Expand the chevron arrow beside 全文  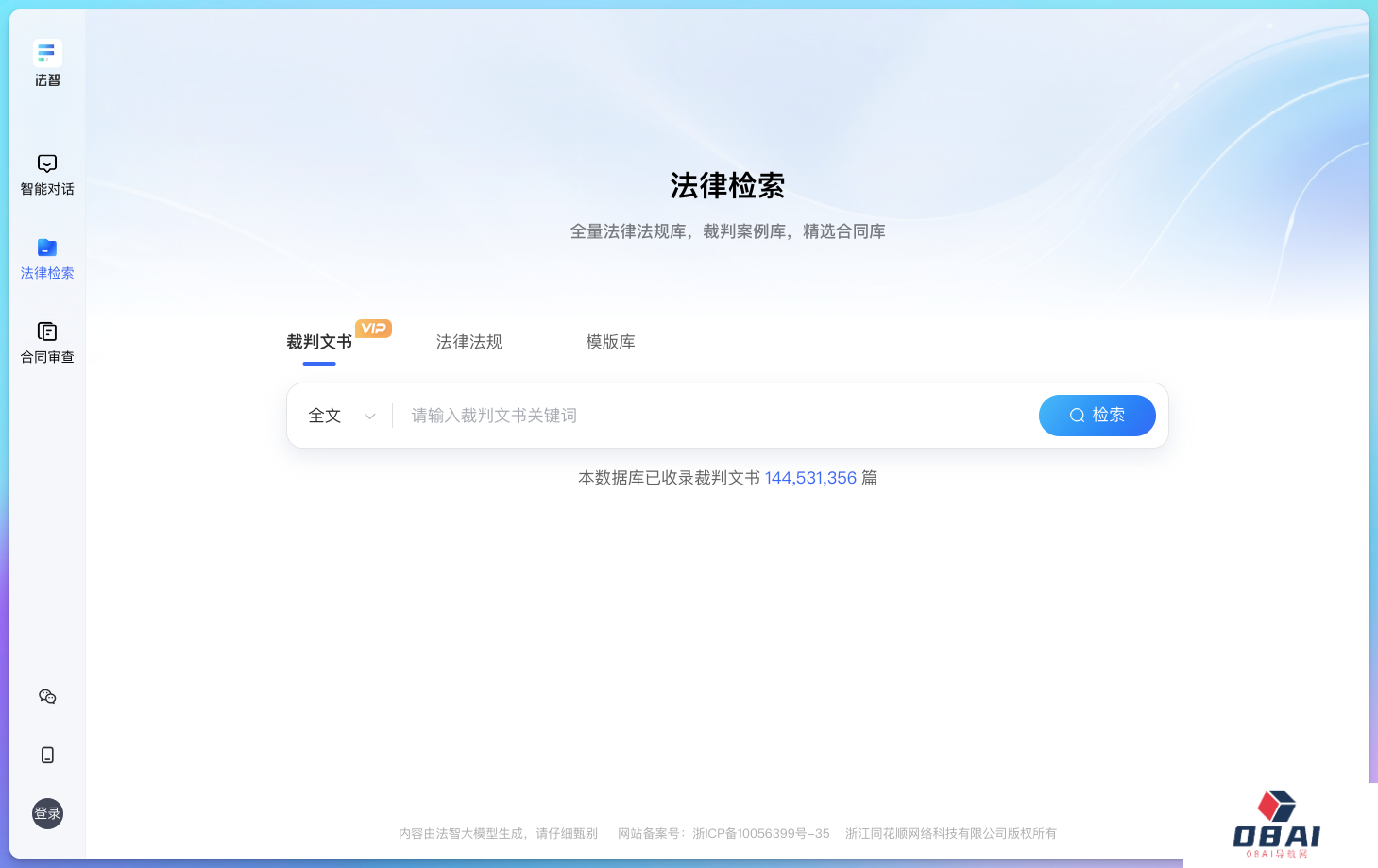tap(369, 417)
